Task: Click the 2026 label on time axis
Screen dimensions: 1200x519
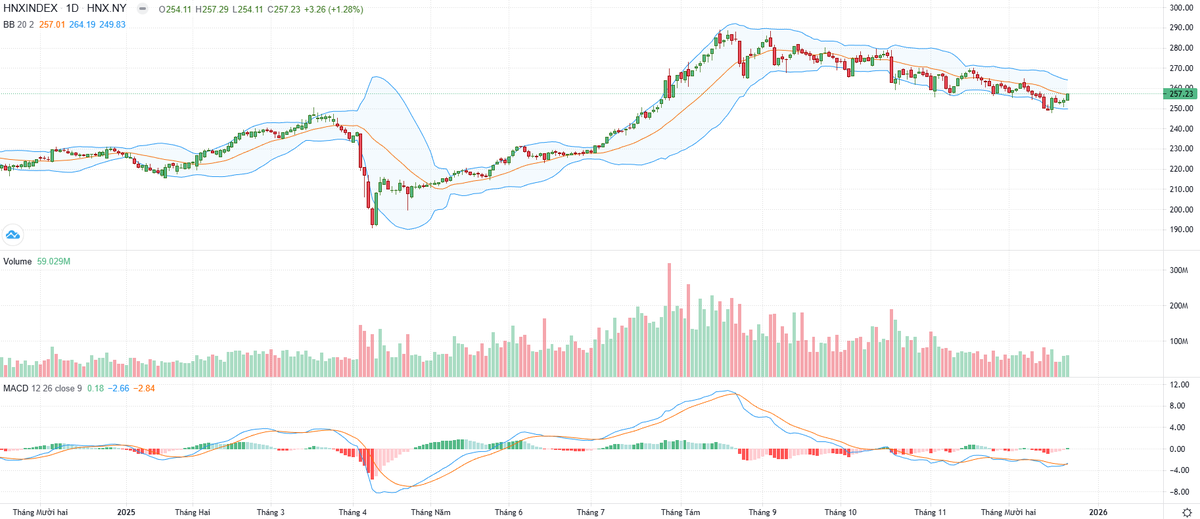Action: click(x=1098, y=512)
